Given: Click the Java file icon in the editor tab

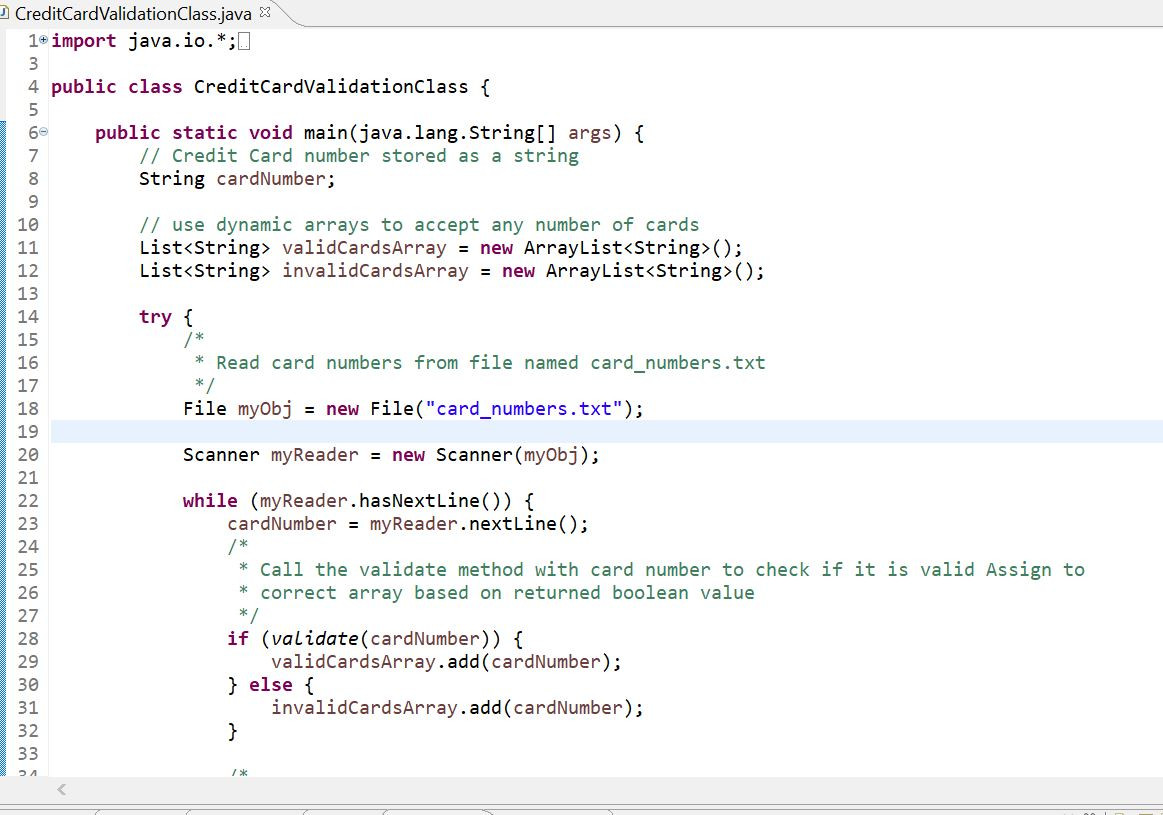Looking at the screenshot, I should tap(6, 13).
